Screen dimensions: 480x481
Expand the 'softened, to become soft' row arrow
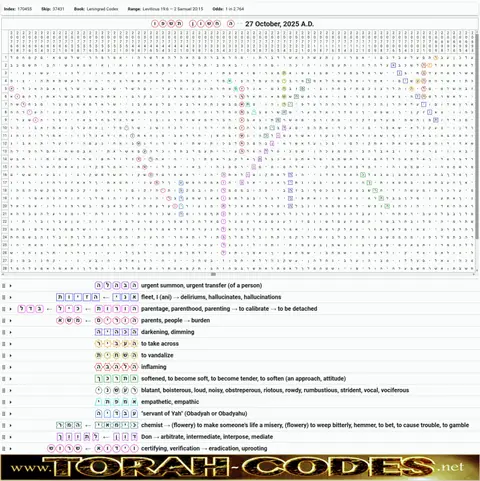point(10,379)
